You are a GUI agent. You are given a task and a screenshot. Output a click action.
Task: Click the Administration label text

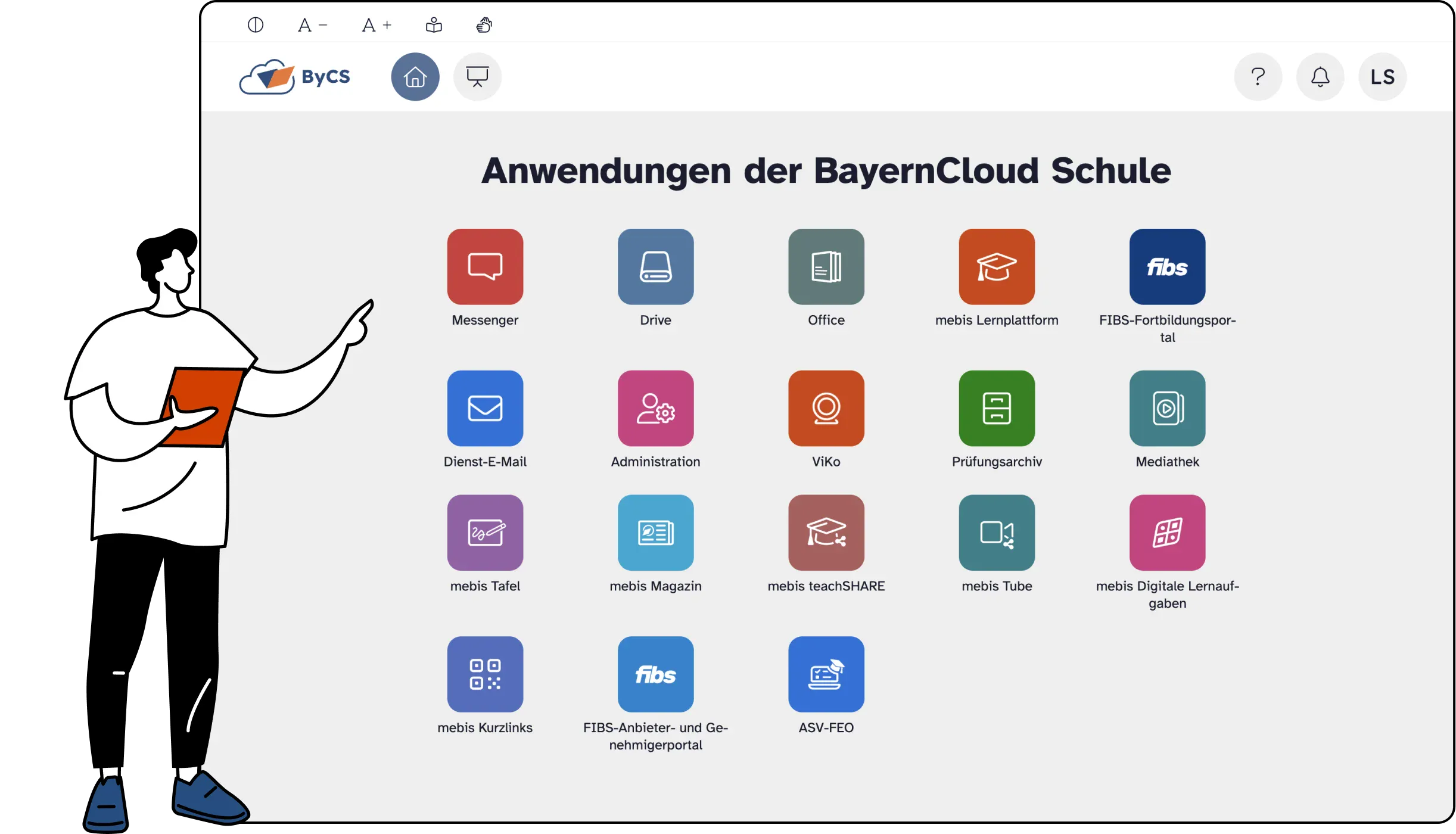click(655, 462)
